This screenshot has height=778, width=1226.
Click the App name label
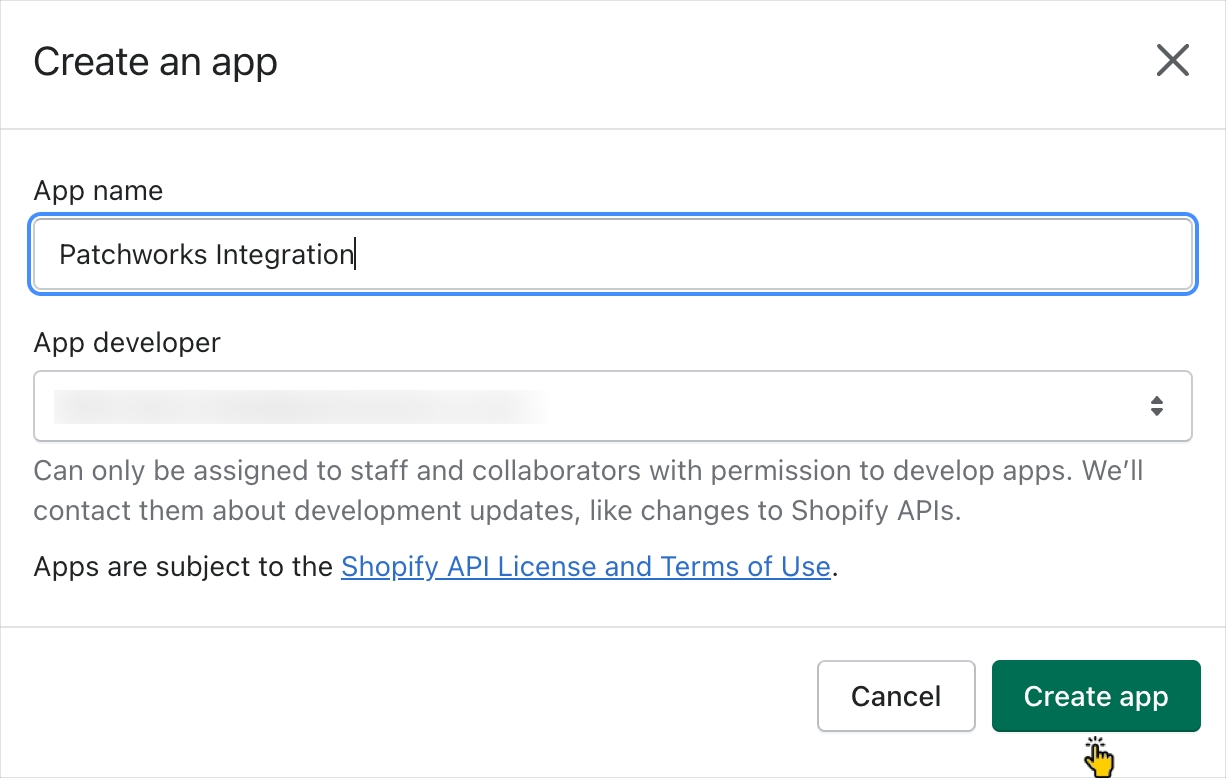pos(98,191)
